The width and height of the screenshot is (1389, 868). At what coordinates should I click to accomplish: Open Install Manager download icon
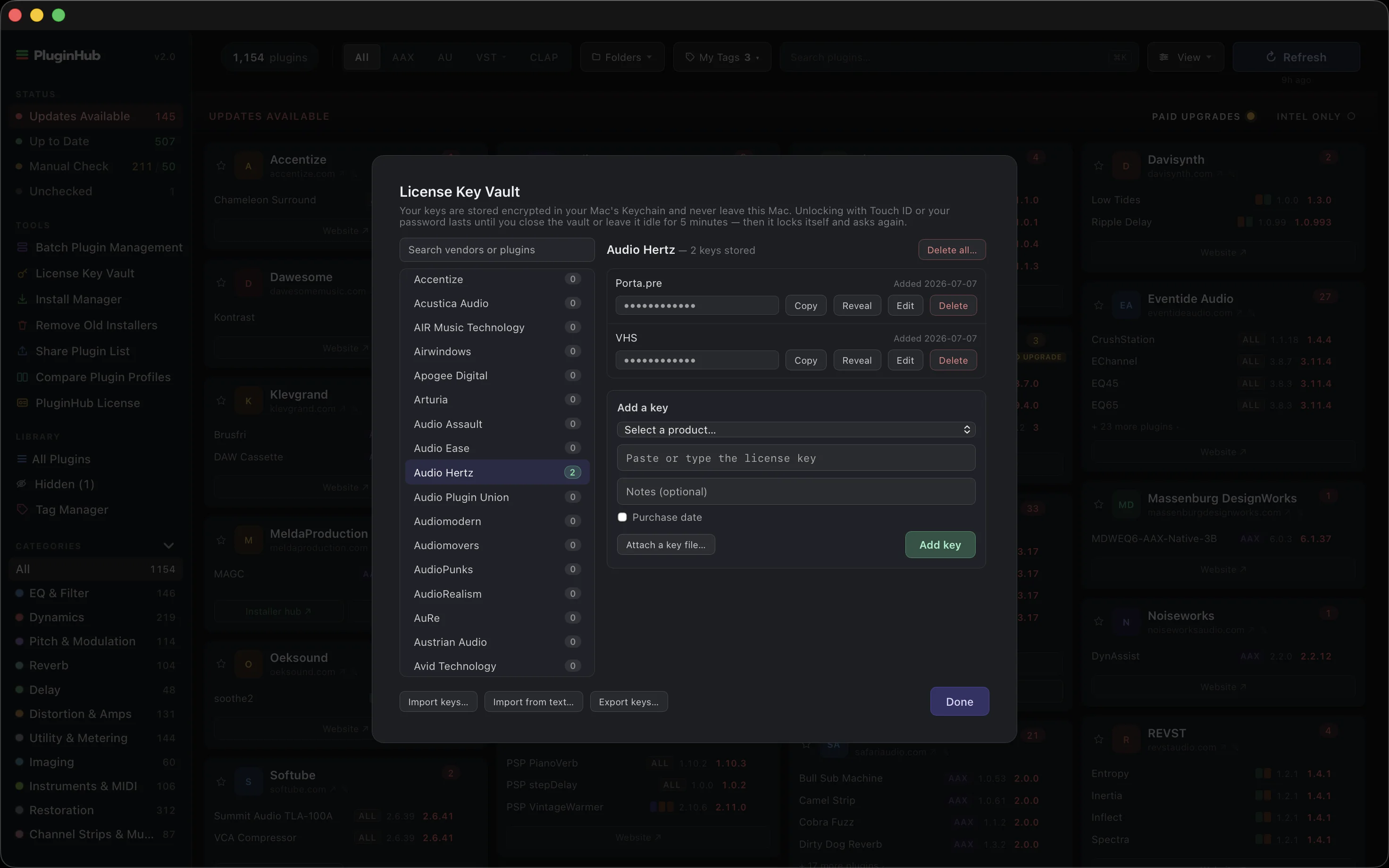[22, 299]
